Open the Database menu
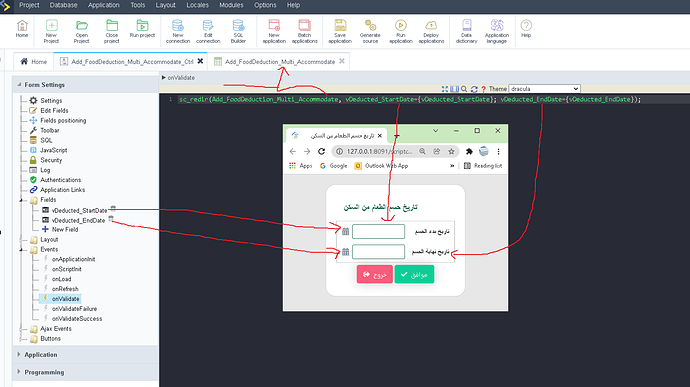The image size is (690, 387). (63, 5)
